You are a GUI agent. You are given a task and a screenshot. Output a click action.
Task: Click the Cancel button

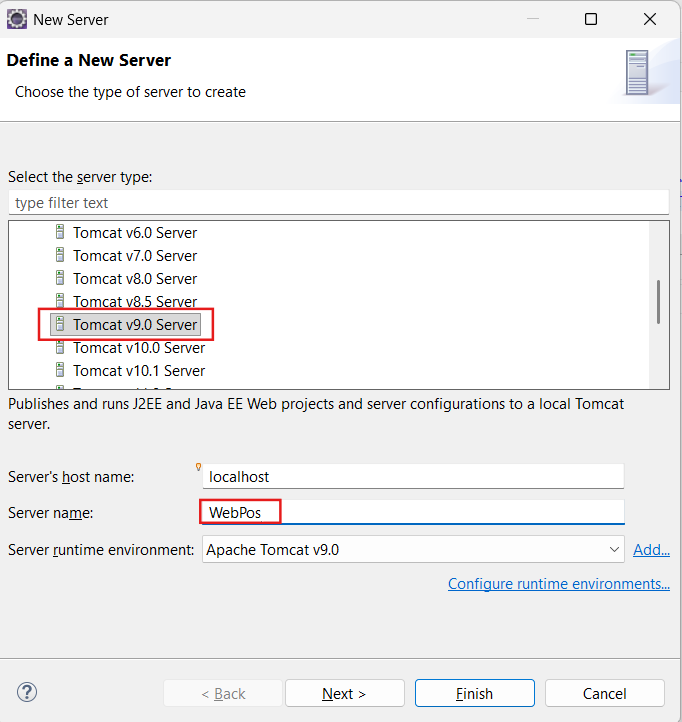click(605, 693)
